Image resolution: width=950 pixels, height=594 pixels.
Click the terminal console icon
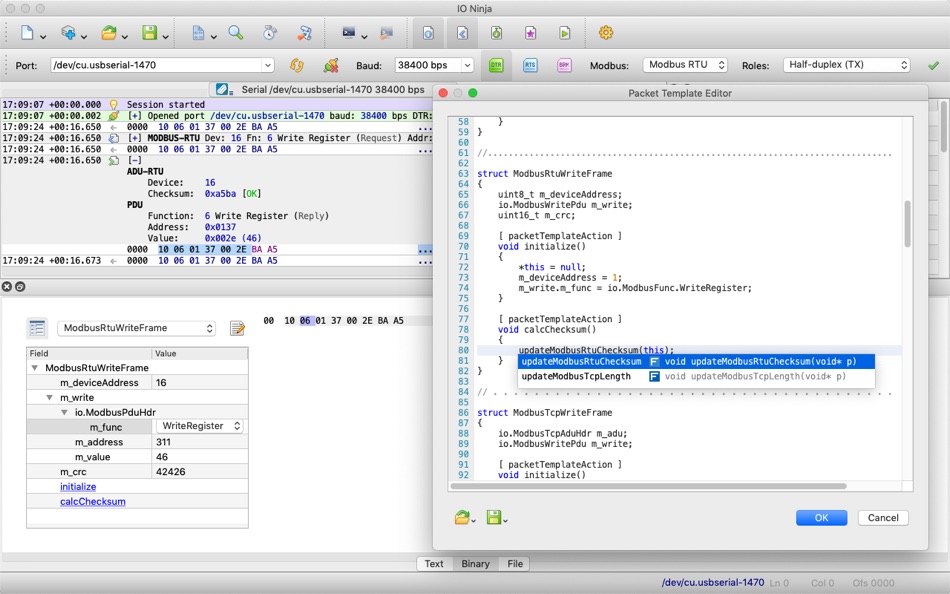click(x=348, y=33)
